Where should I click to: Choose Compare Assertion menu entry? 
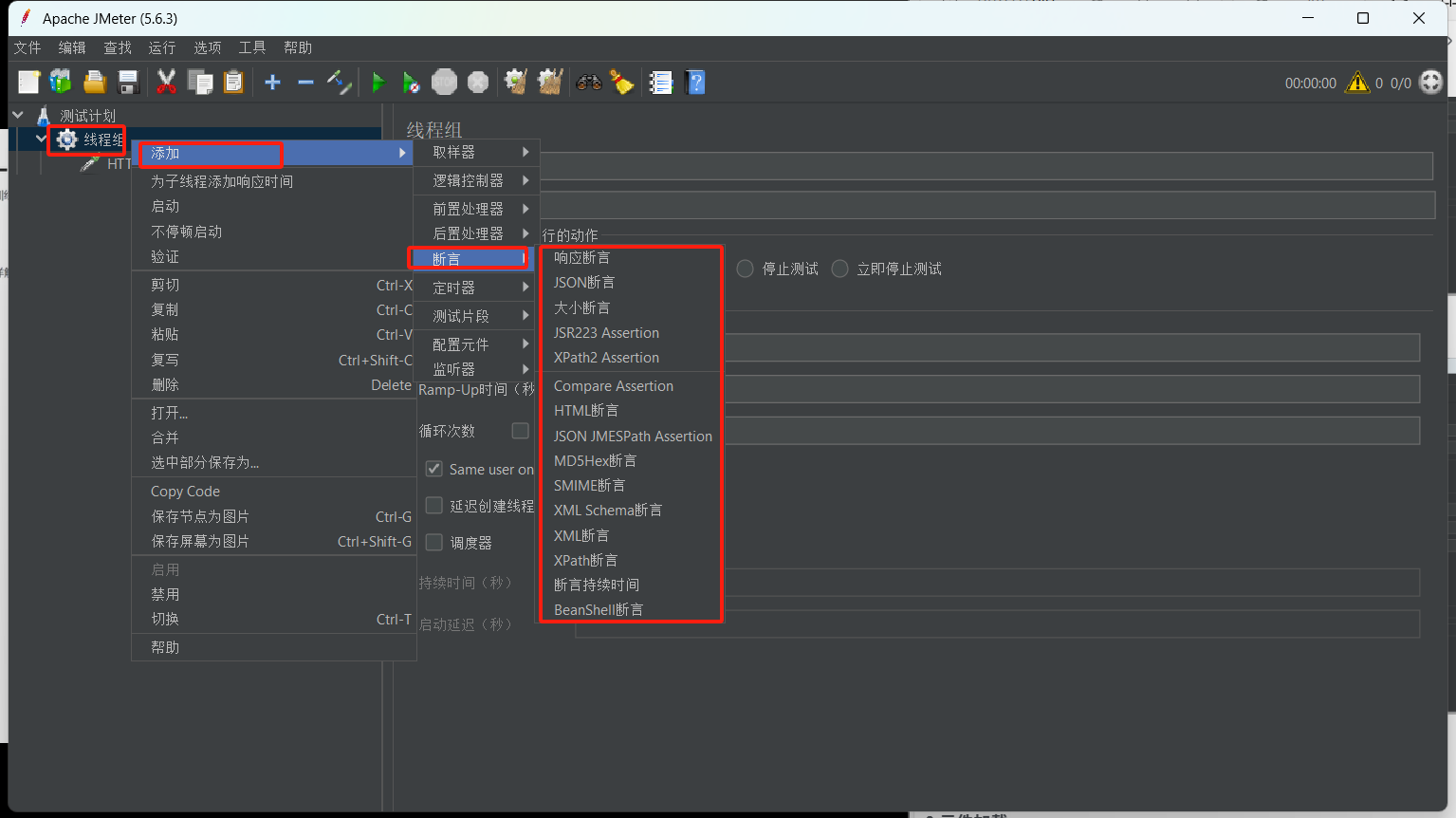(x=631, y=386)
